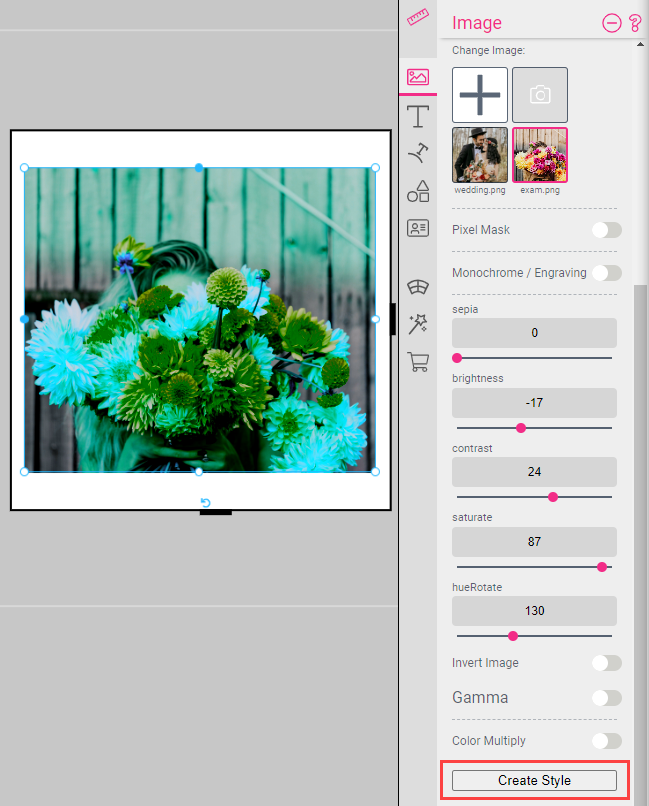Enable the Gamma switch
This screenshot has width=649, height=806.
click(607, 698)
